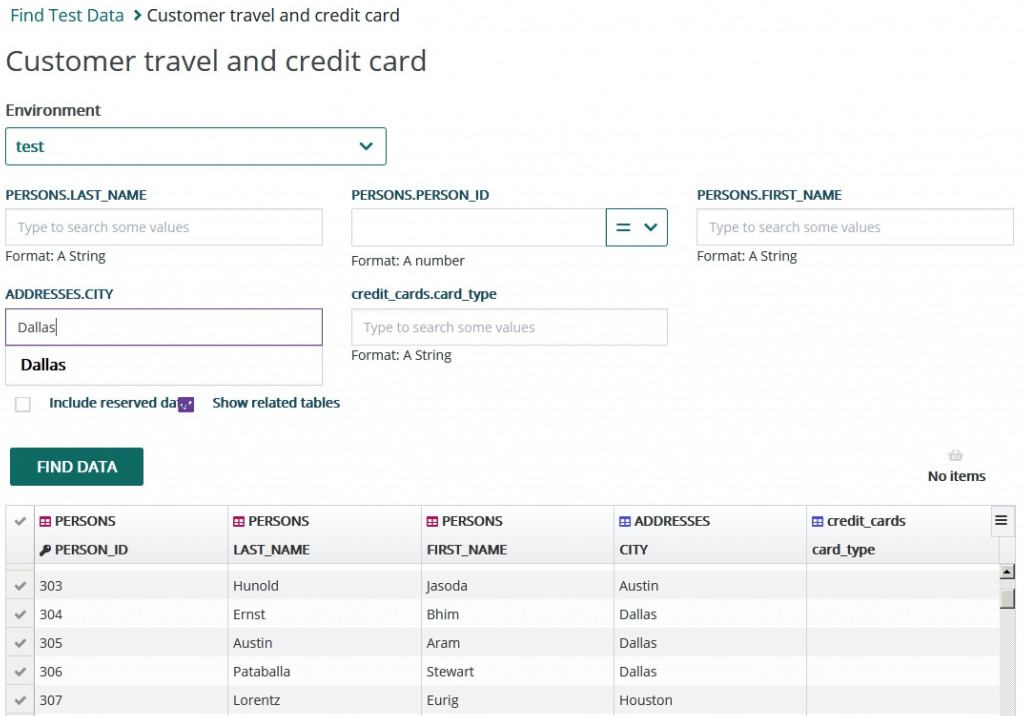Image resolution: width=1024 pixels, height=716 pixels.
Task: Click the PERSONS table icon above LAST_NAME
Action: [x=239, y=521]
